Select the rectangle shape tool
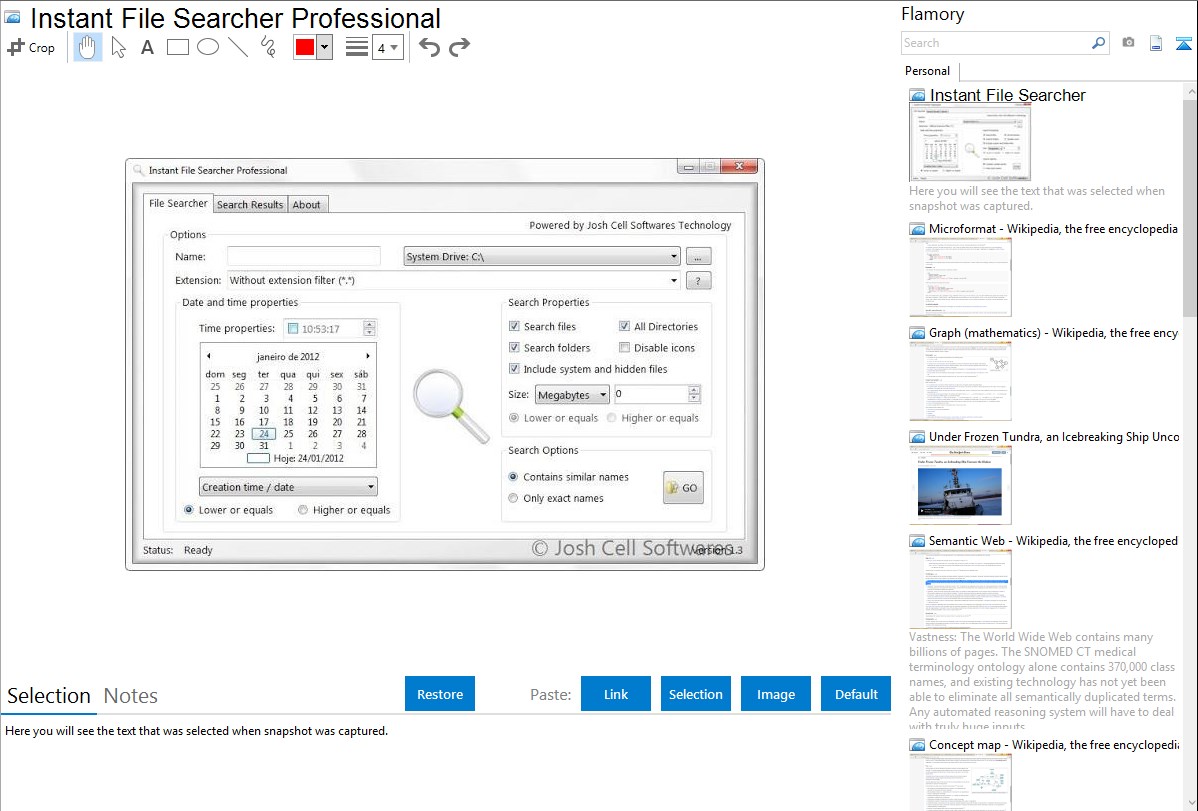The image size is (1198, 811). click(x=177, y=47)
